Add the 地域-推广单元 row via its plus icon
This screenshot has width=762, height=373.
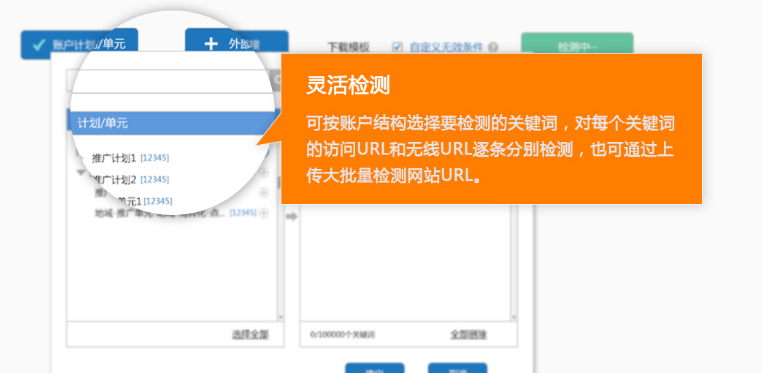pyautogui.click(x=264, y=213)
